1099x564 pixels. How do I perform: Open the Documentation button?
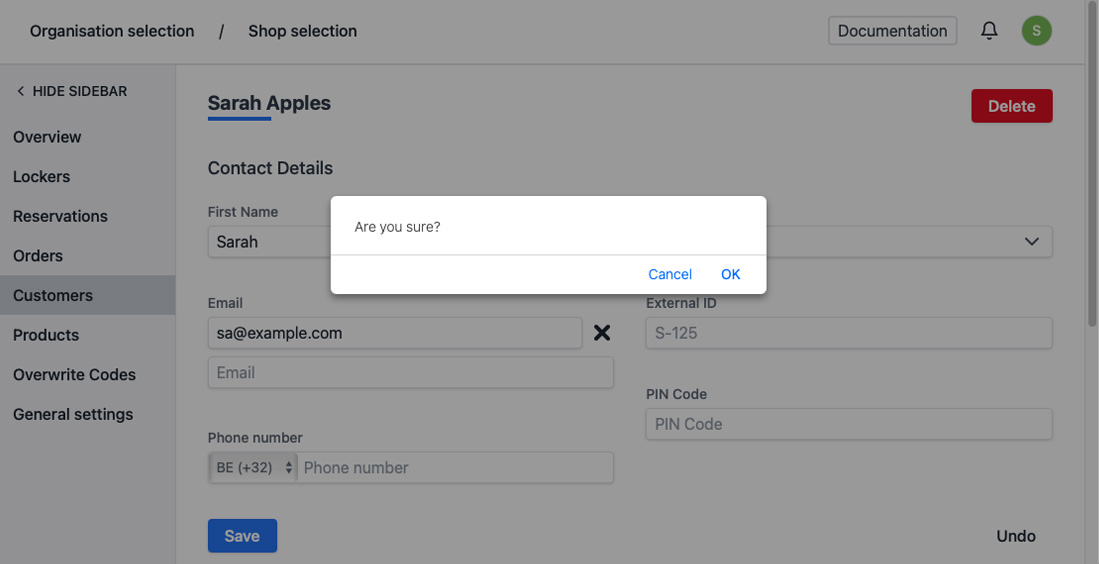point(892,31)
